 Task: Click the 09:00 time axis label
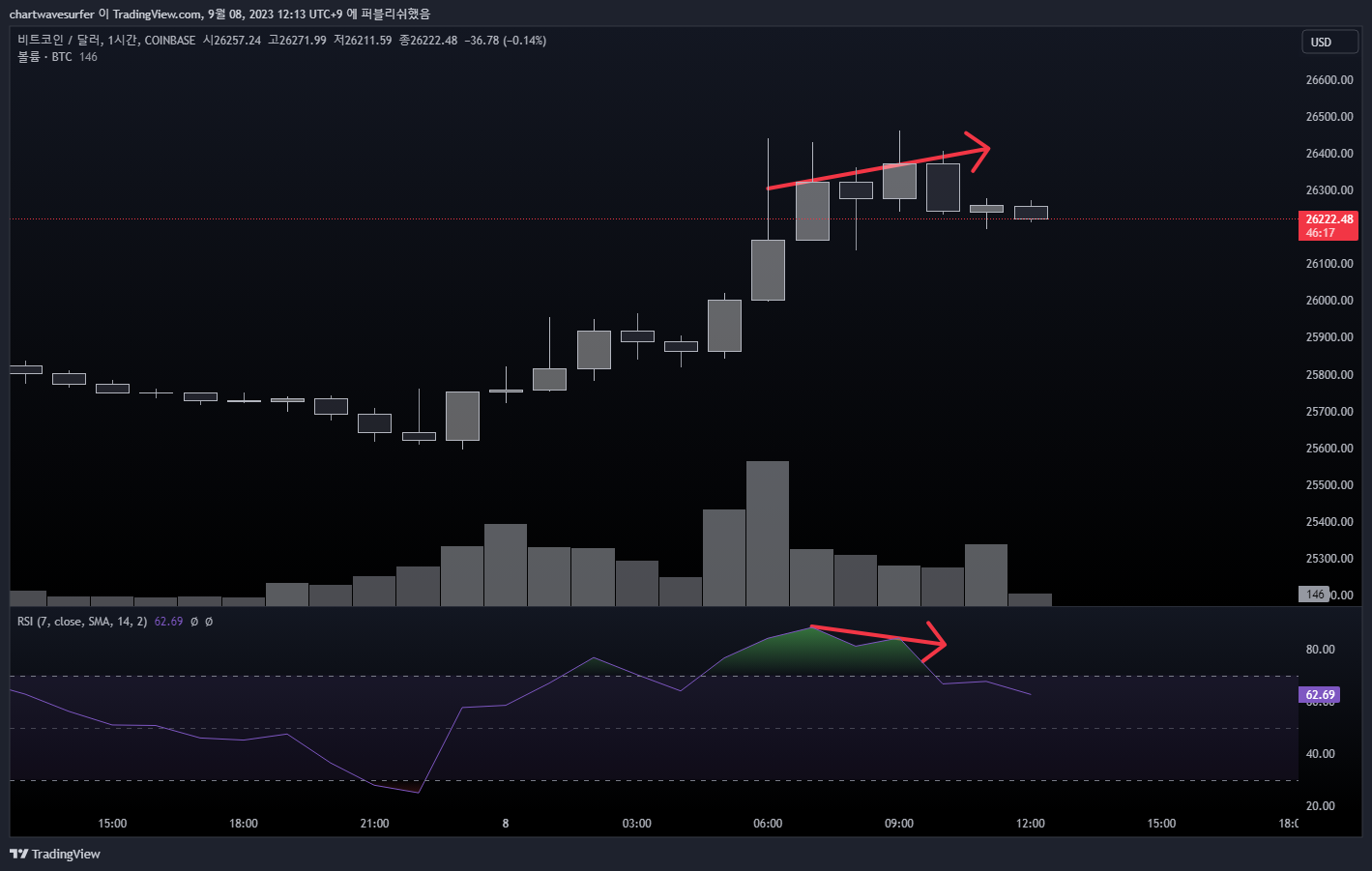point(899,824)
